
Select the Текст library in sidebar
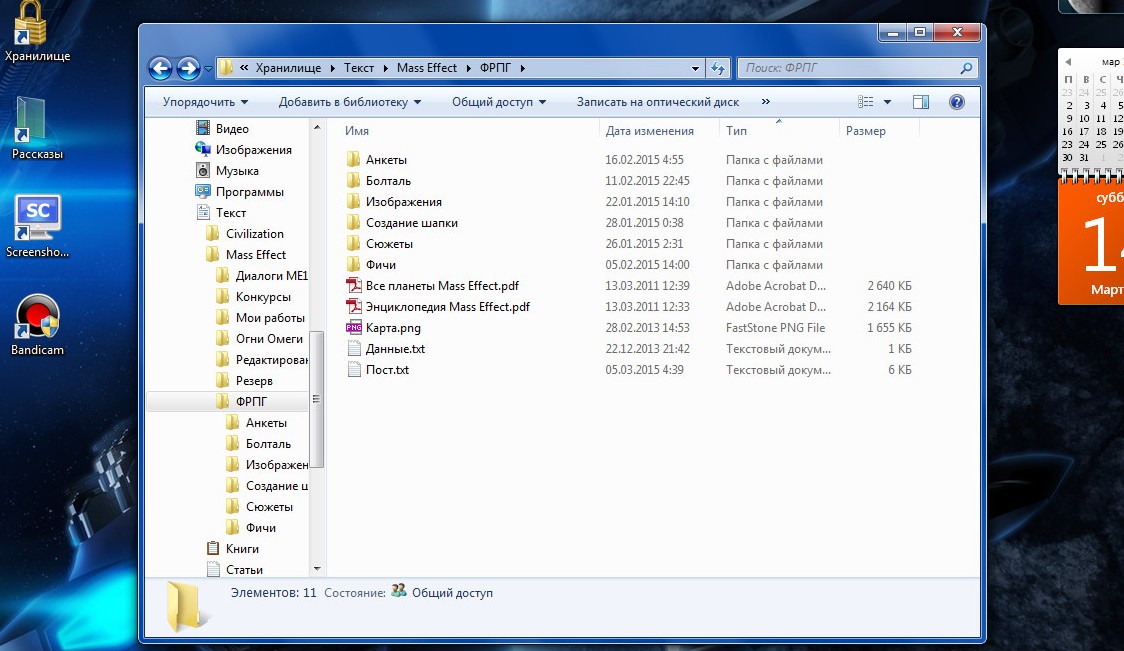coord(231,213)
